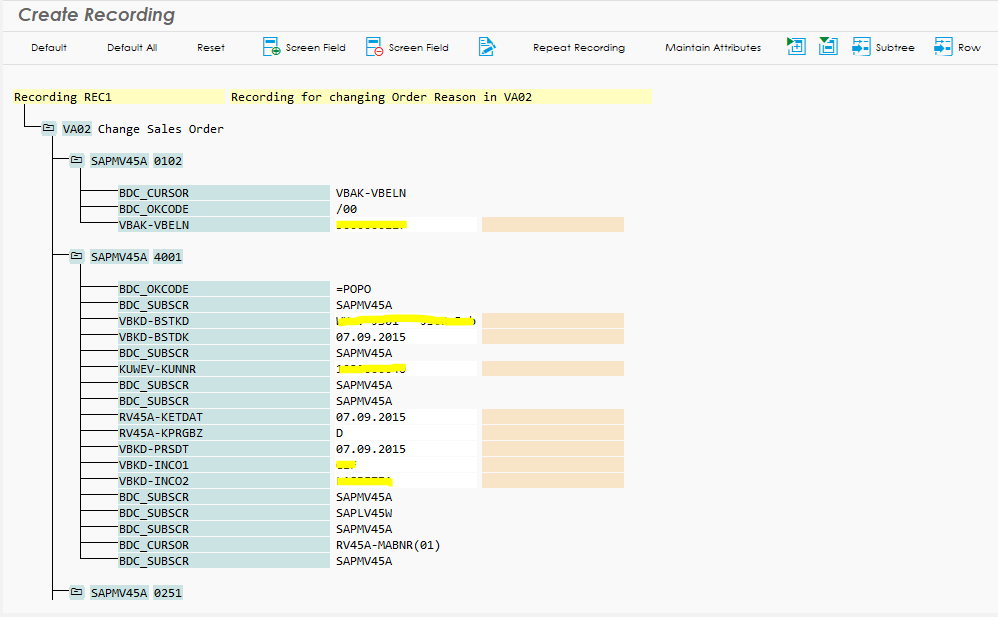Click the pencil edit document icon in toolbar
998x617 pixels.
click(487, 47)
